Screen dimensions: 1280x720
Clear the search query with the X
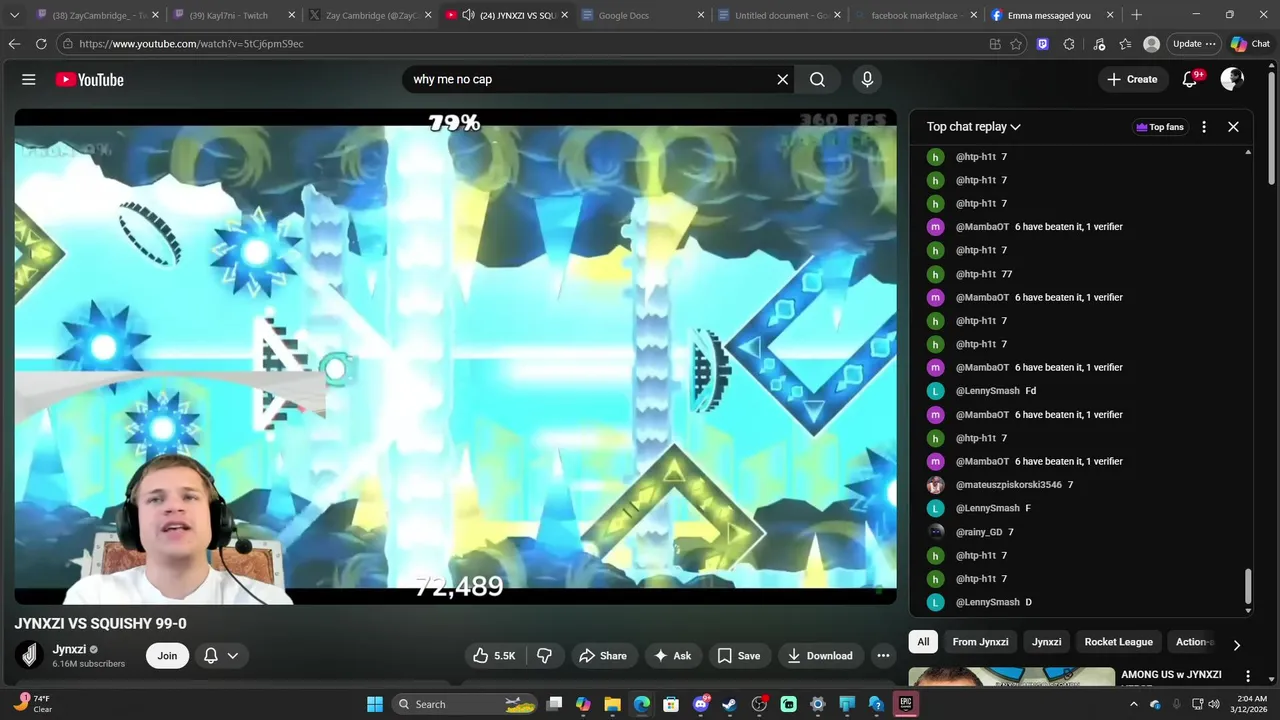tap(783, 80)
